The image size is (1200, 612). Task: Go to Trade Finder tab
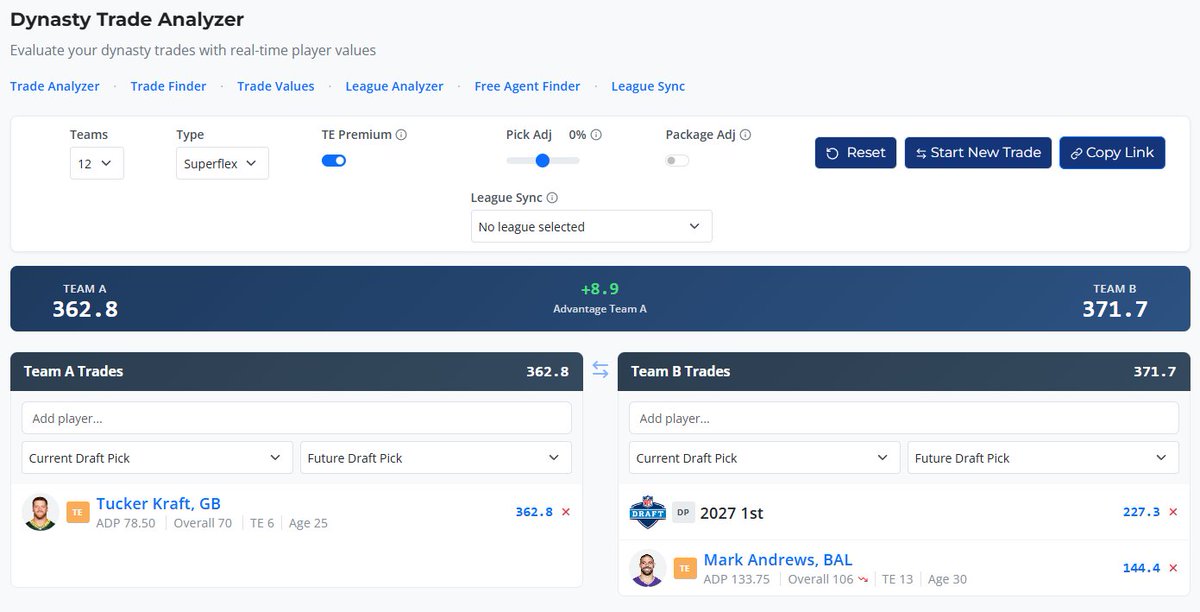(168, 86)
